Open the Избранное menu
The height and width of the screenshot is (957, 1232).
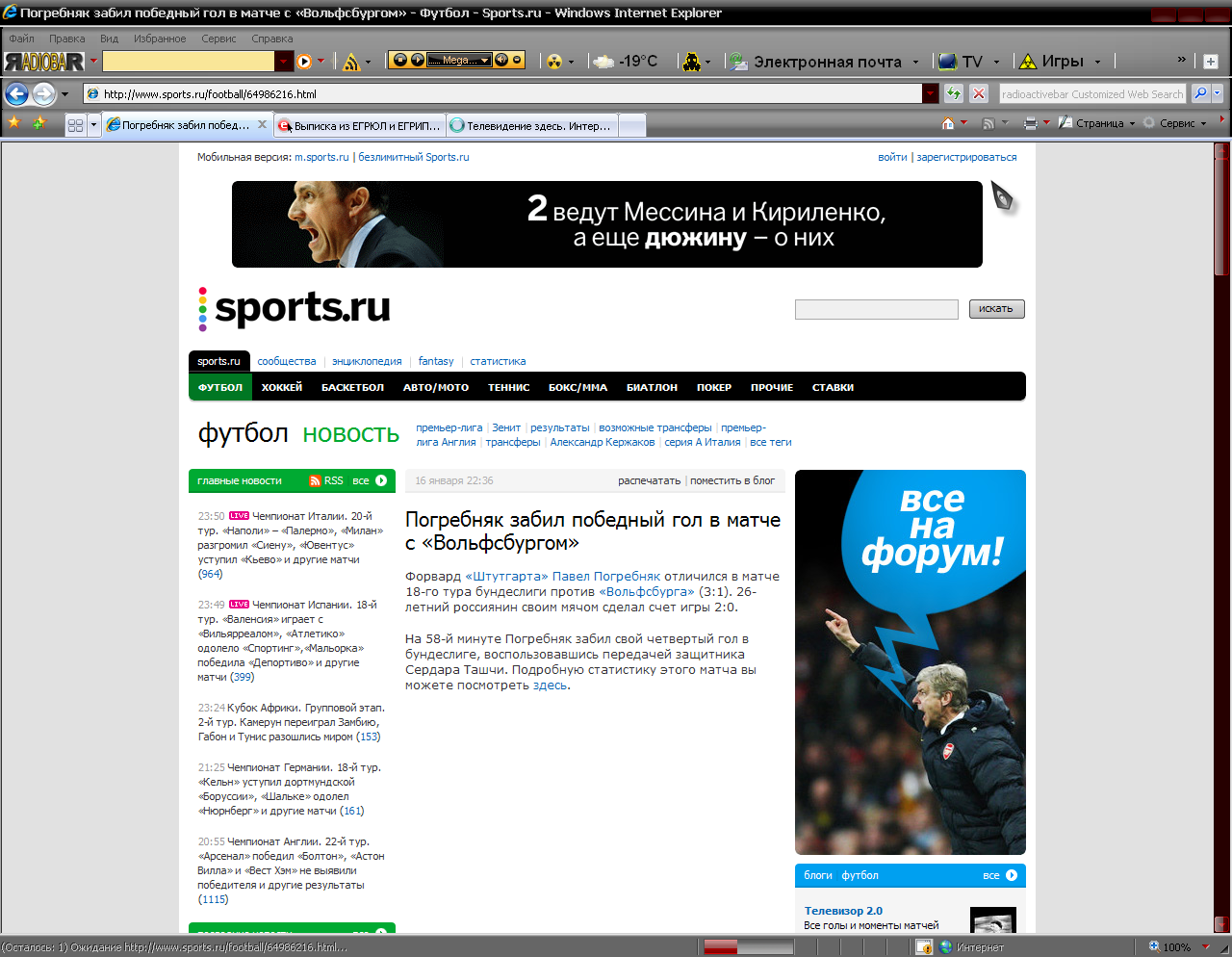[160, 39]
